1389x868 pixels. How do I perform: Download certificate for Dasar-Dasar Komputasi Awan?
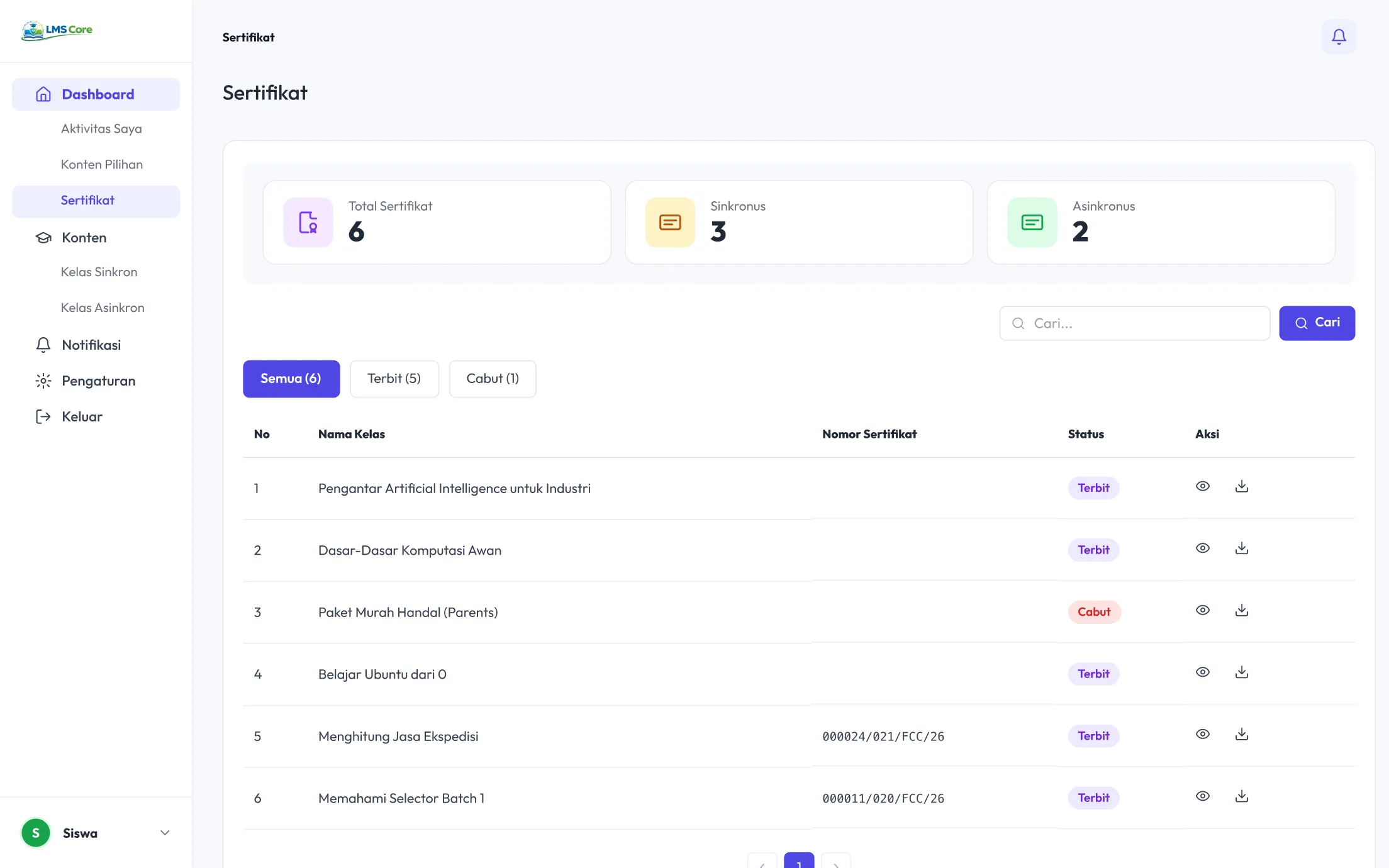(1242, 548)
